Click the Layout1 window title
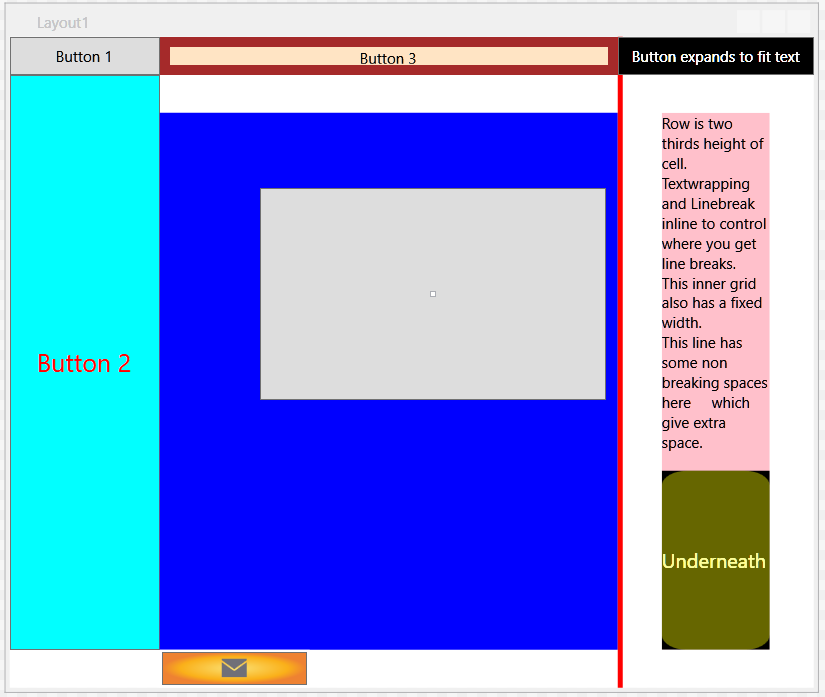 click(63, 23)
